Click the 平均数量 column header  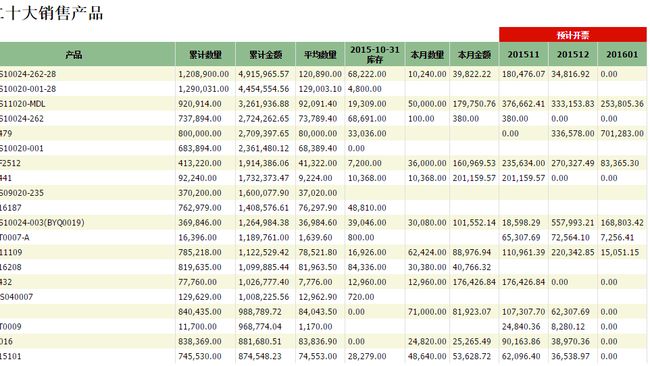pos(320,54)
